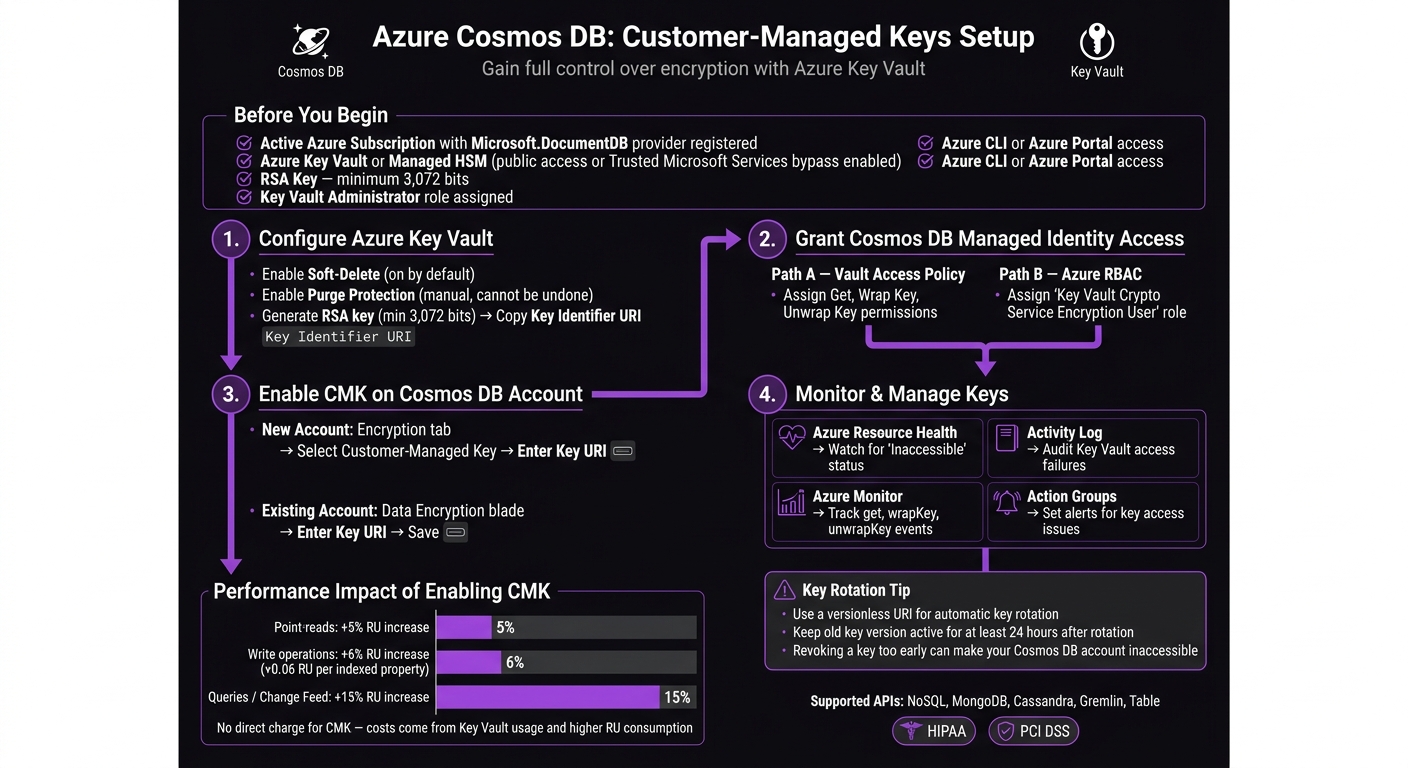
Task: Click 'New Account: Encryption tab' line
Action: pos(356,430)
